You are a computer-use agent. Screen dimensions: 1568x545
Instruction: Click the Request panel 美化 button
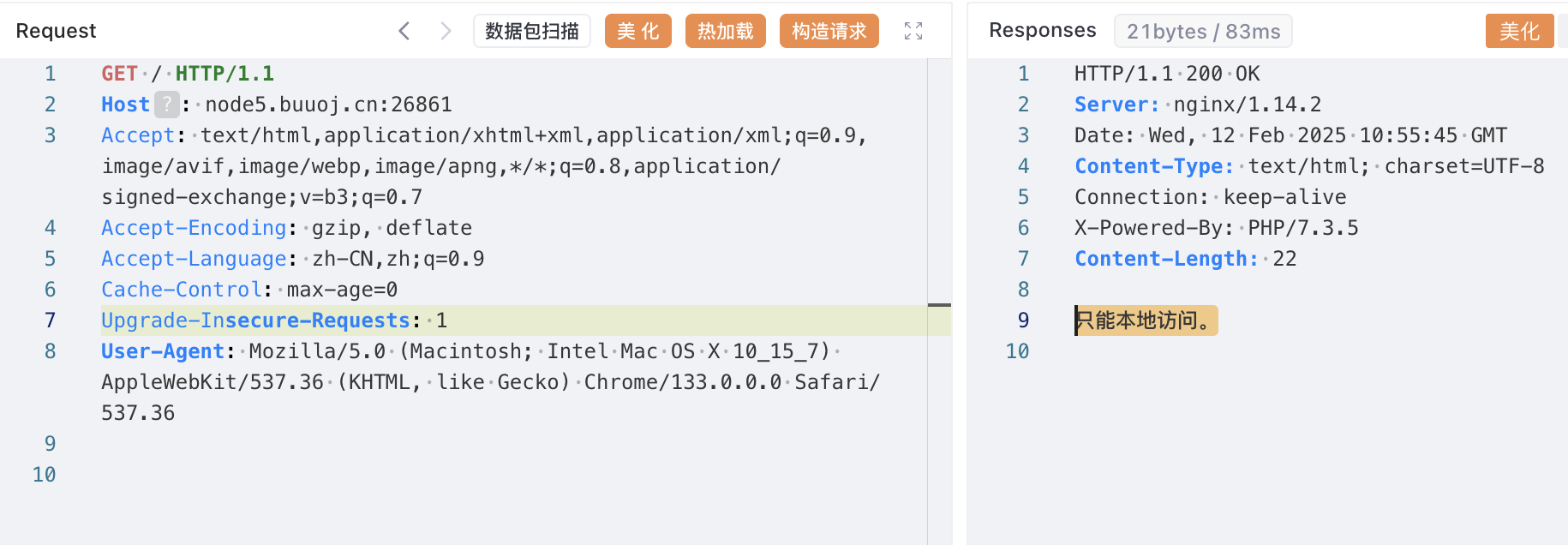pos(638,32)
